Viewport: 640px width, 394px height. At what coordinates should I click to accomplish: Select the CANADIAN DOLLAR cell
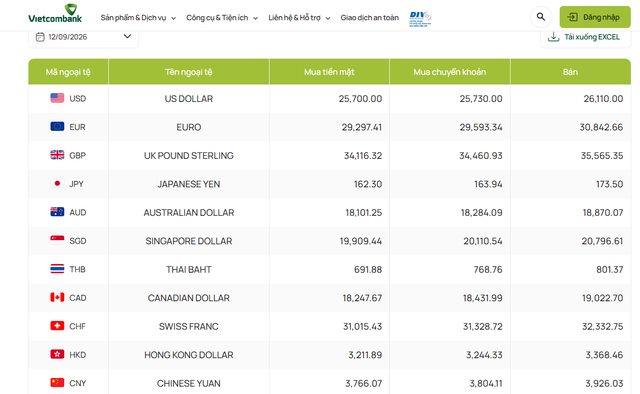click(189, 298)
